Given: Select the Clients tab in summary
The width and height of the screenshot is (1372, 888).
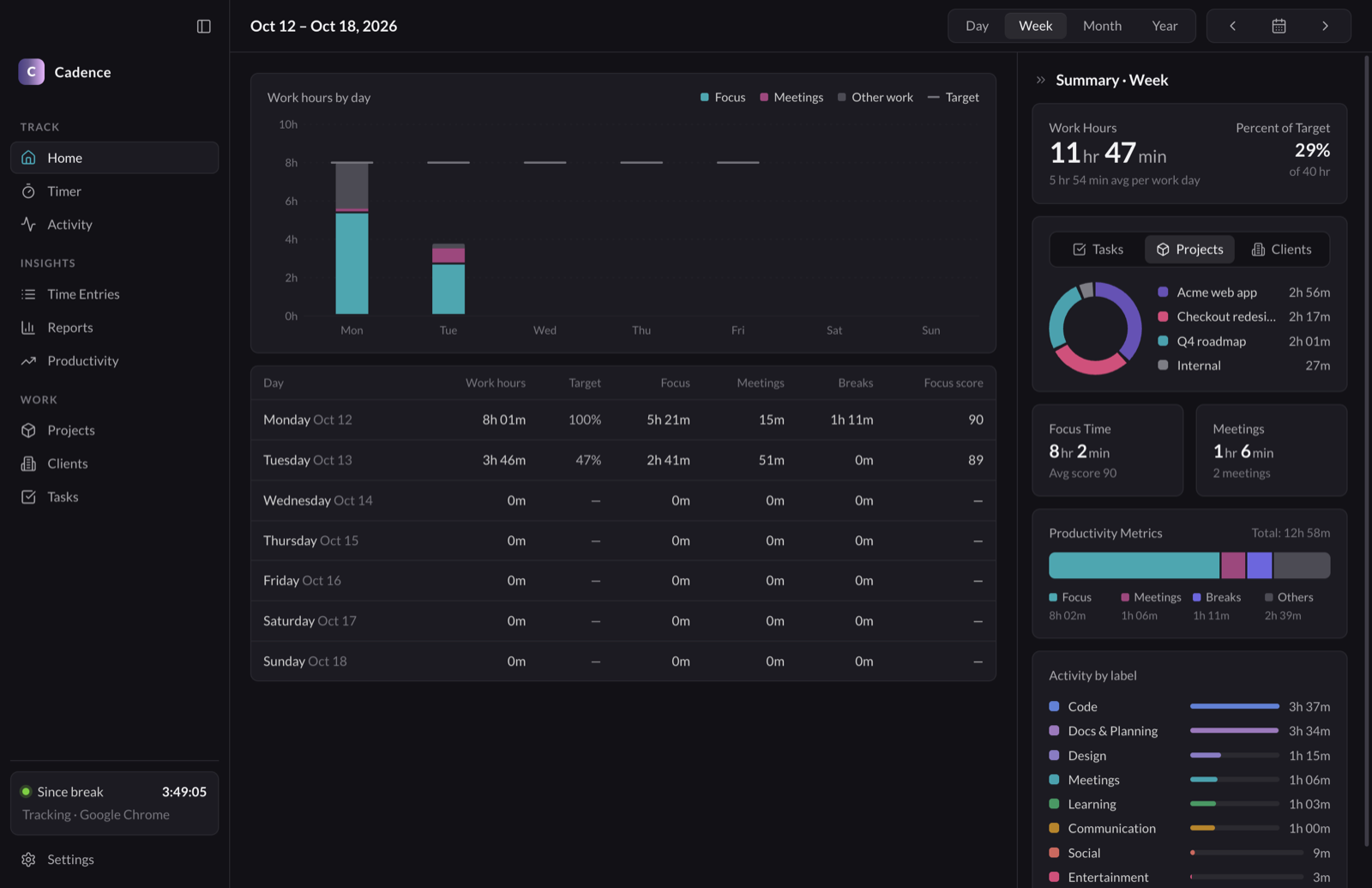Looking at the screenshot, I should (1281, 250).
